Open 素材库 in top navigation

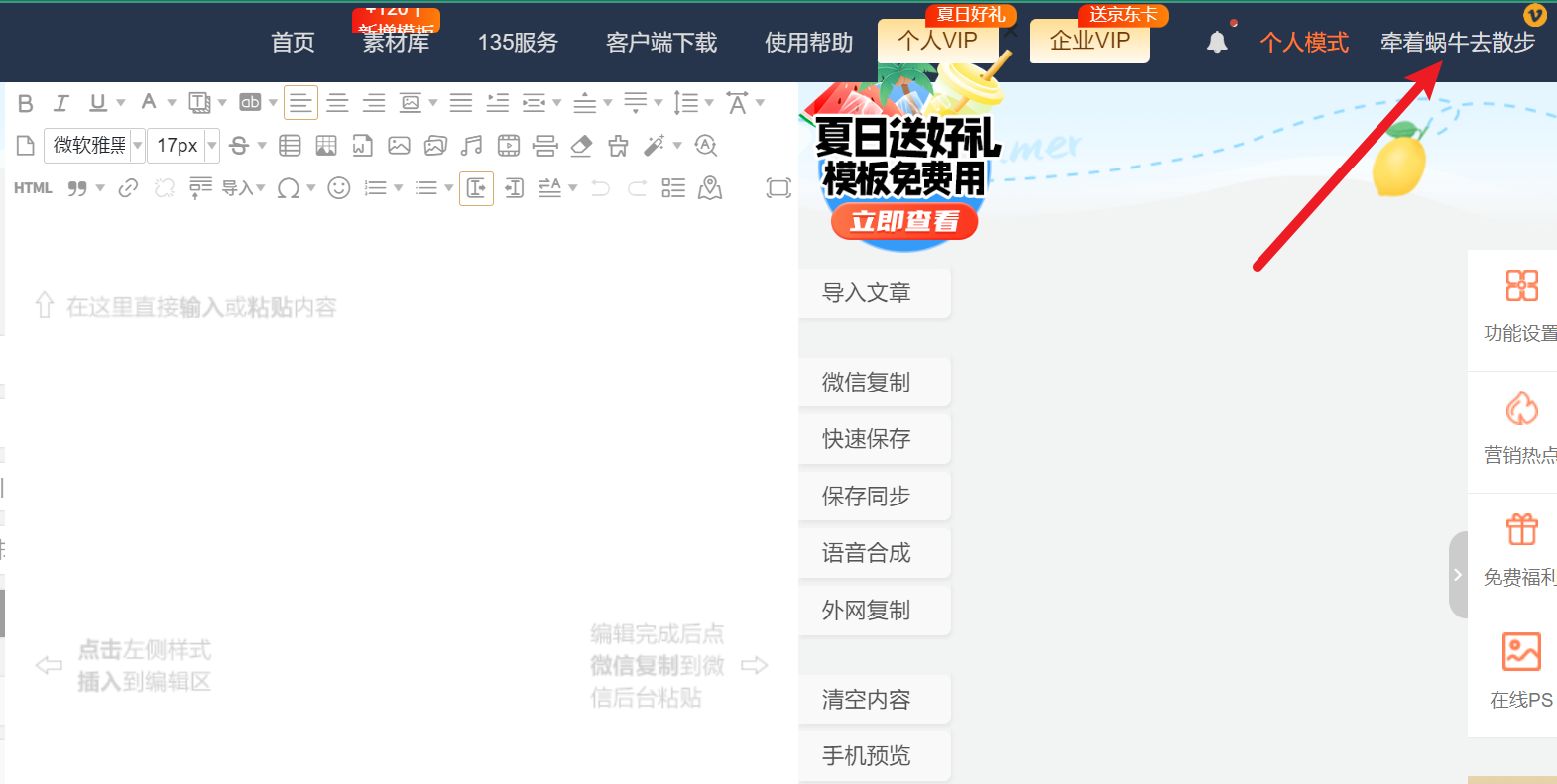click(396, 43)
